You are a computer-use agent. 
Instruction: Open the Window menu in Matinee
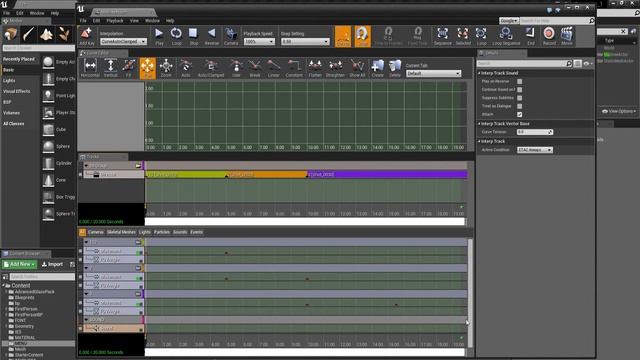click(x=152, y=20)
